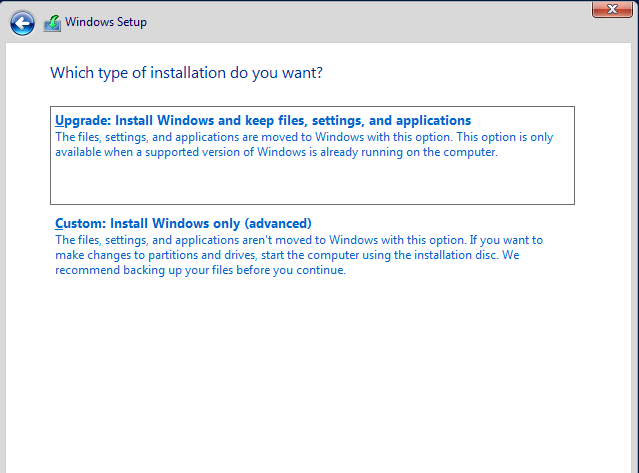Click the Windows Setup installer icon
This screenshot has width=639, height=473.
click(53, 23)
